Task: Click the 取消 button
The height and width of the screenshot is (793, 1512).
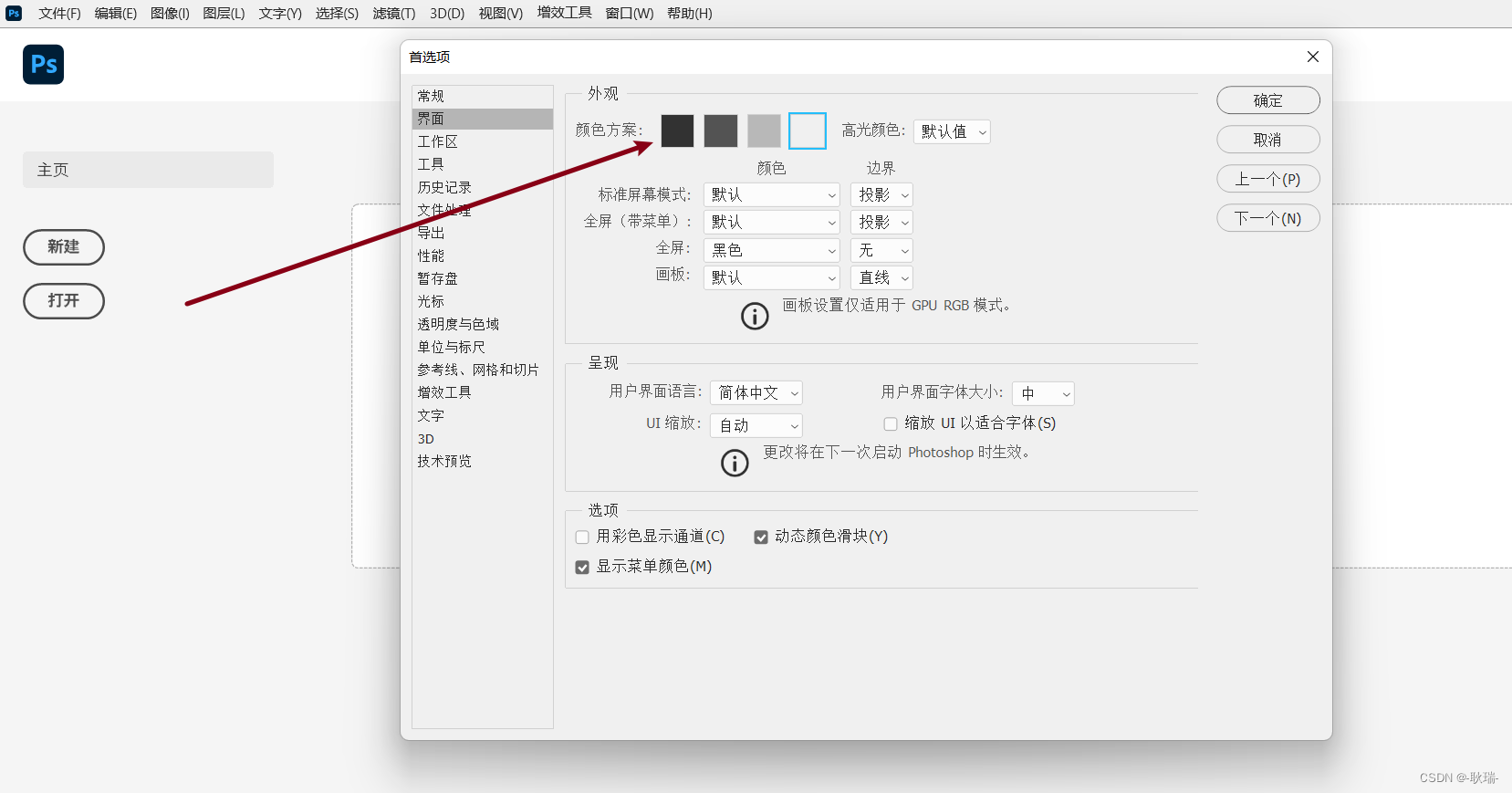Action: tap(1268, 140)
